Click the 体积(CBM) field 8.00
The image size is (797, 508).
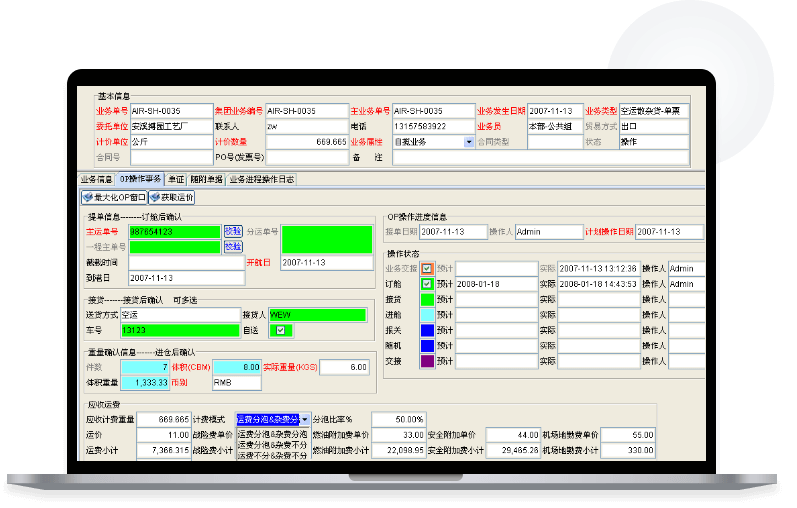tap(237, 367)
